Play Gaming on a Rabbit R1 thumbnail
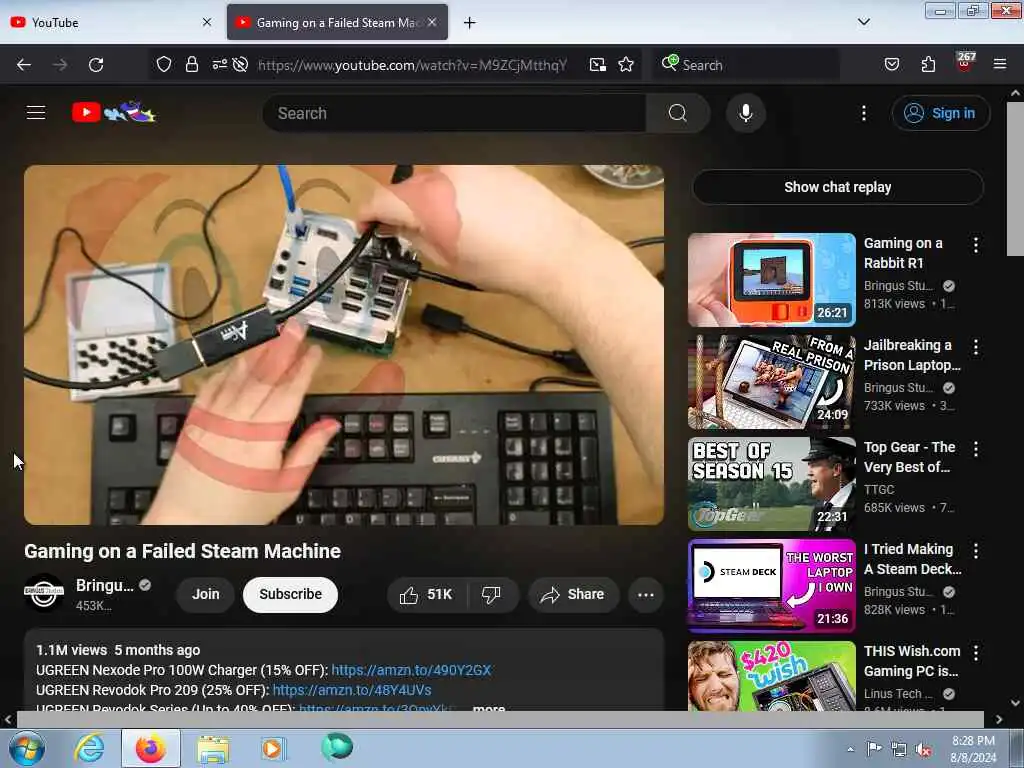The width and height of the screenshot is (1024, 768). tap(771, 280)
